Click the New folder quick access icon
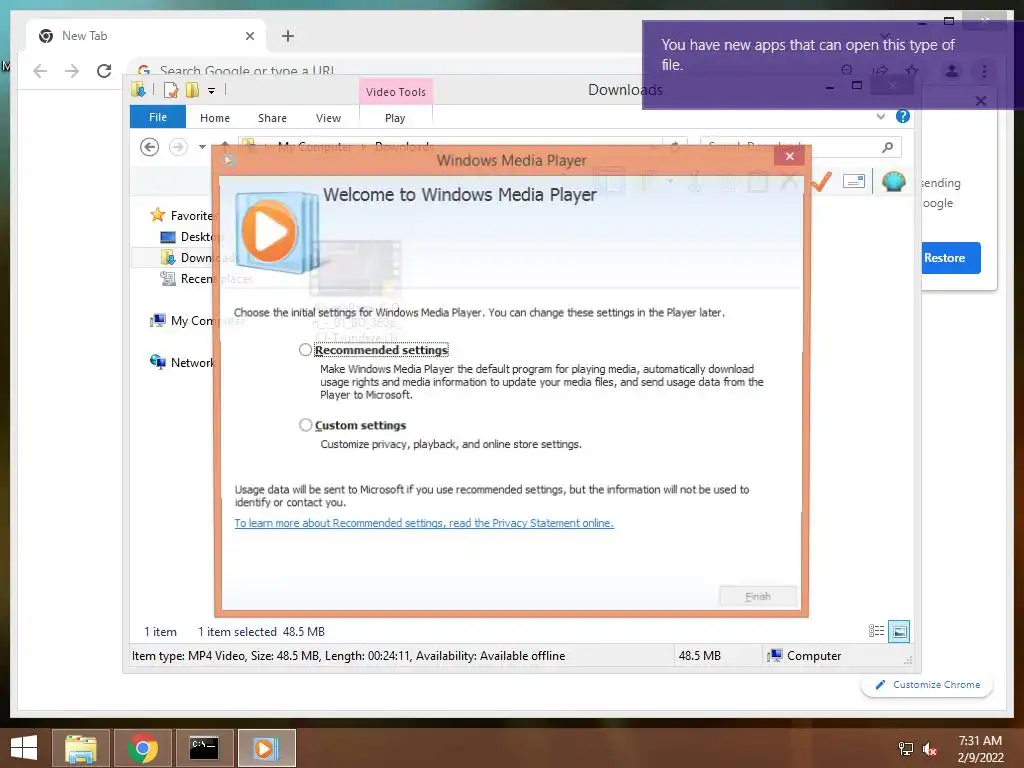This screenshot has width=1024, height=768. [192, 90]
